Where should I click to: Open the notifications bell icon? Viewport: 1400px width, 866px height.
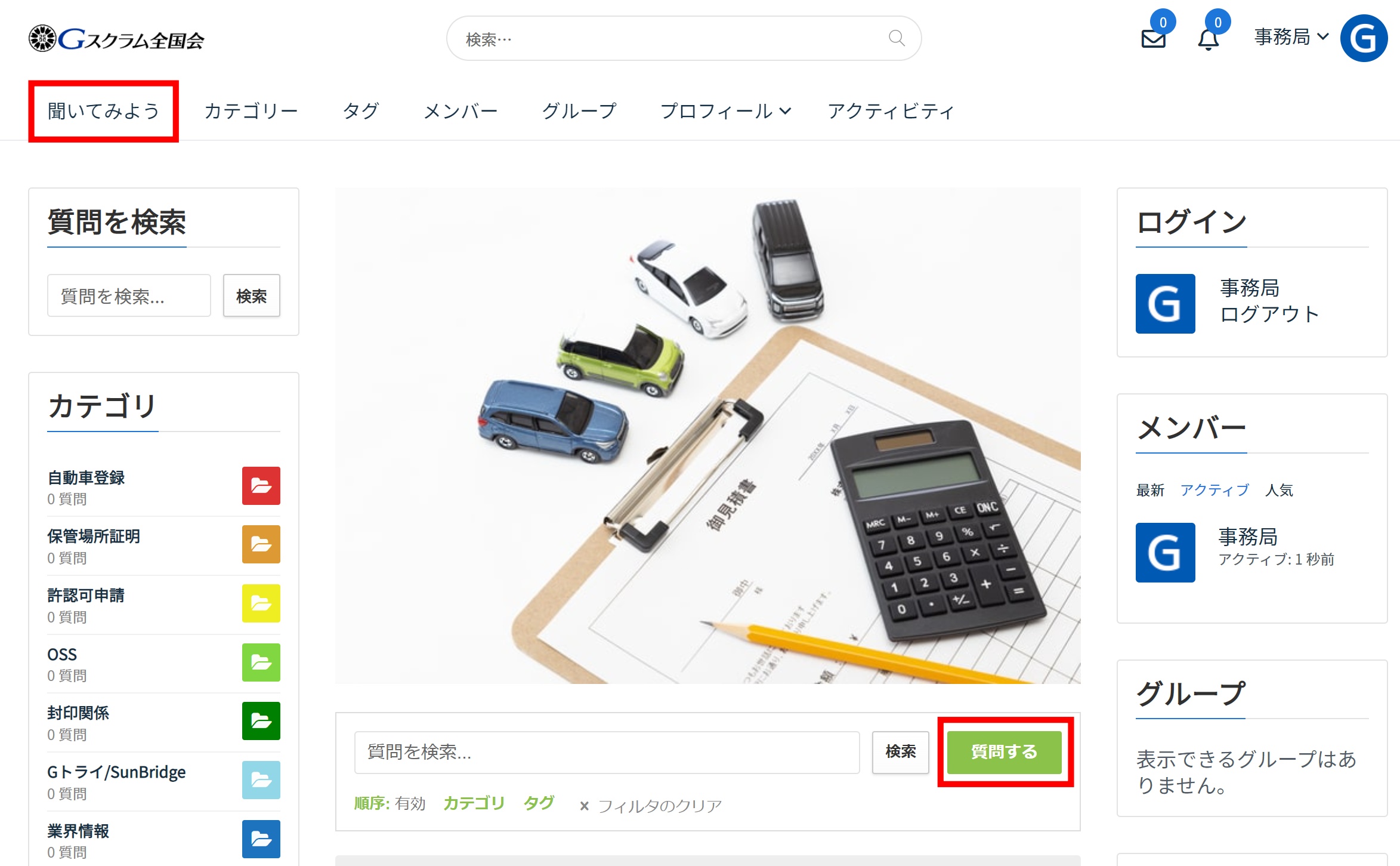(1208, 39)
